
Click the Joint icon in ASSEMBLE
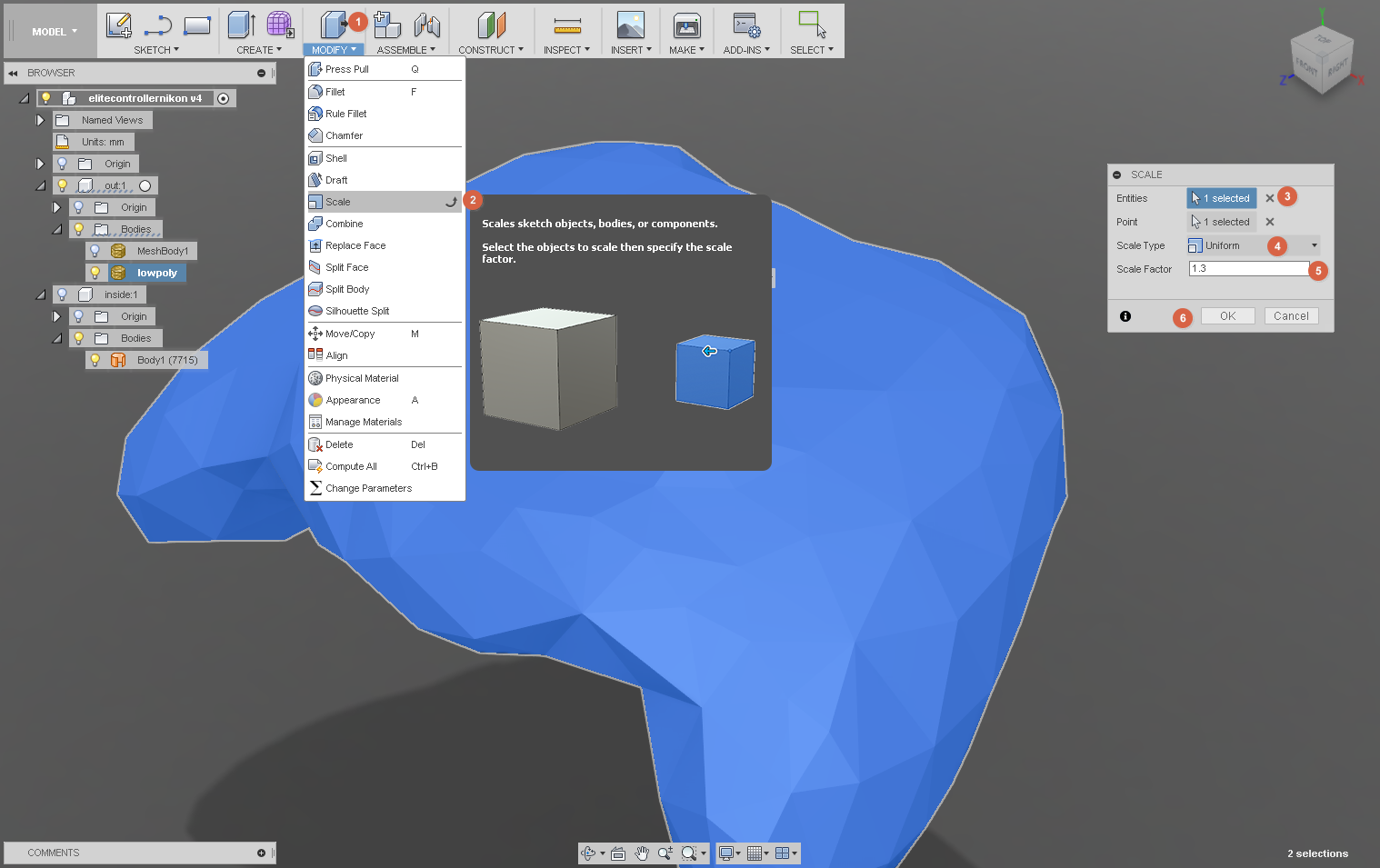[x=426, y=25]
